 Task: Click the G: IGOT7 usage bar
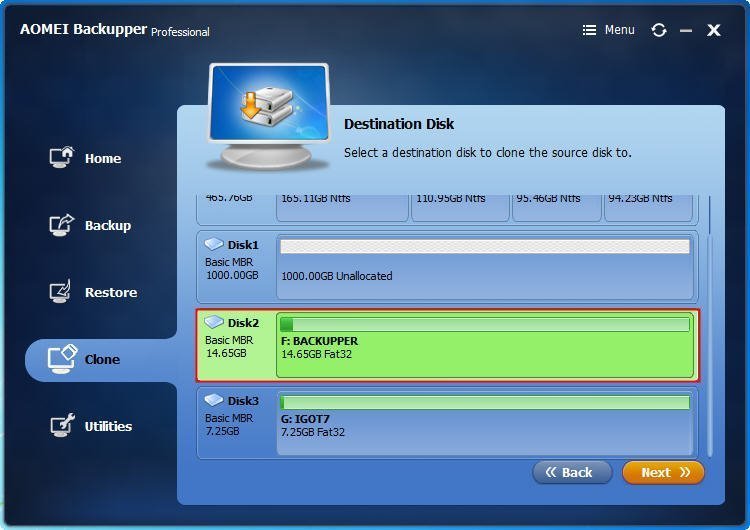pyautogui.click(x=485, y=402)
